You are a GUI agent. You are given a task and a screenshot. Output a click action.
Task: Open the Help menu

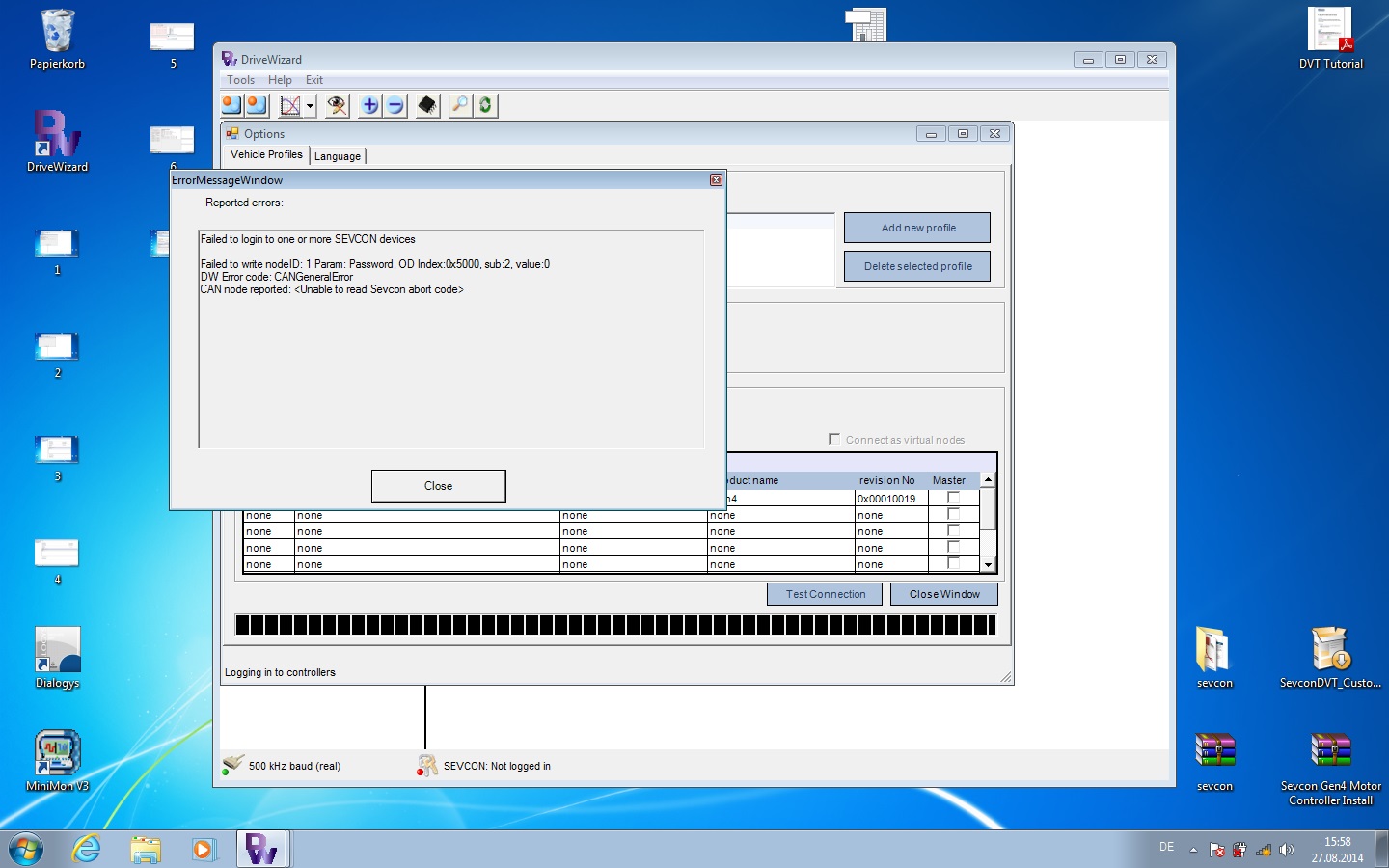pos(280,80)
